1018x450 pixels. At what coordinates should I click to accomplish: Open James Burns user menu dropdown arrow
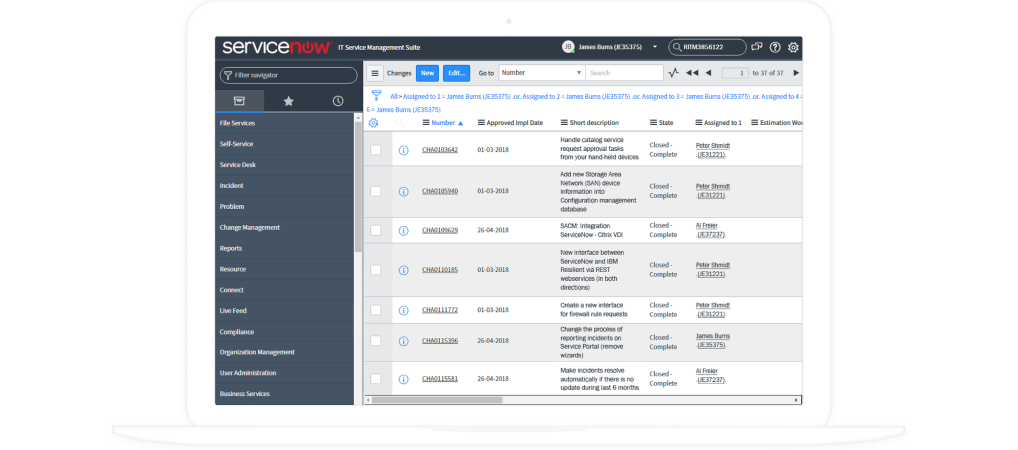pyautogui.click(x=655, y=47)
